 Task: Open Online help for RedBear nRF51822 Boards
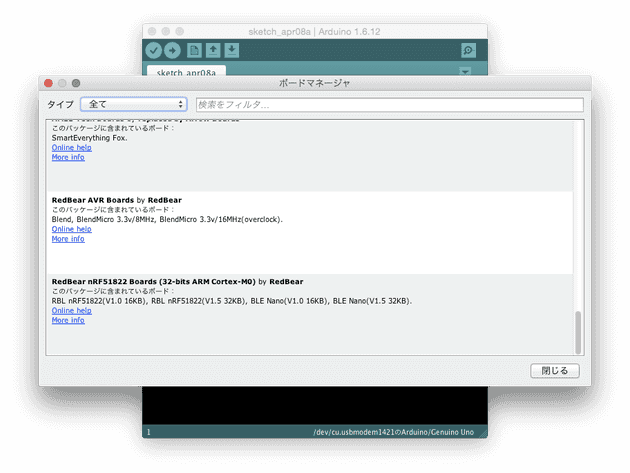coord(71,311)
